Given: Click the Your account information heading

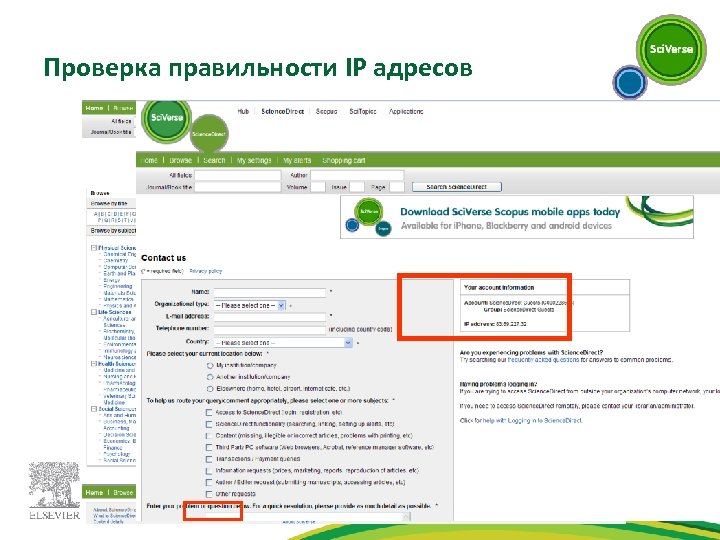Looking at the screenshot, I should click(499, 287).
